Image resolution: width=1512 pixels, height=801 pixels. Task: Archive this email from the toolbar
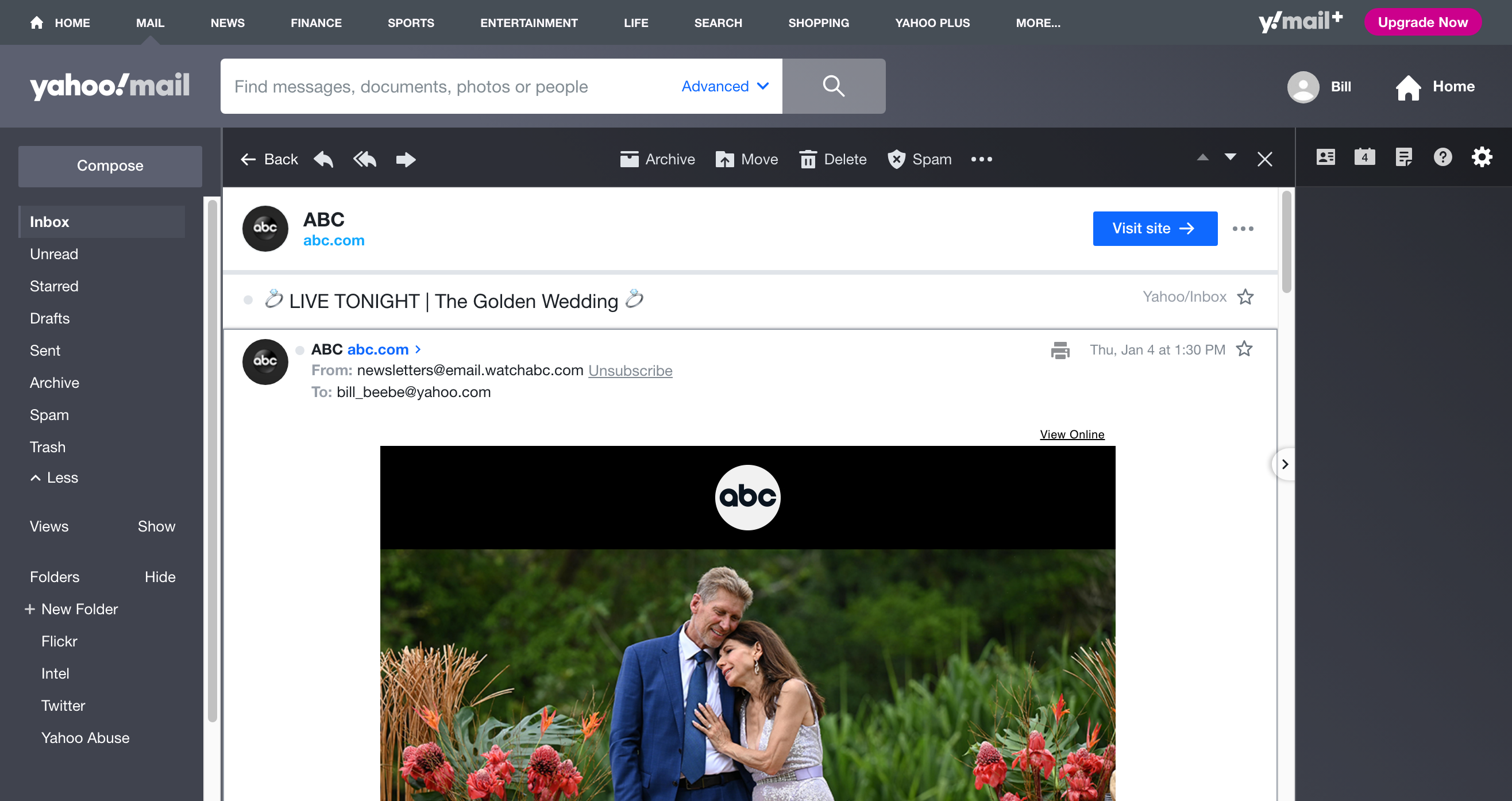tap(657, 159)
